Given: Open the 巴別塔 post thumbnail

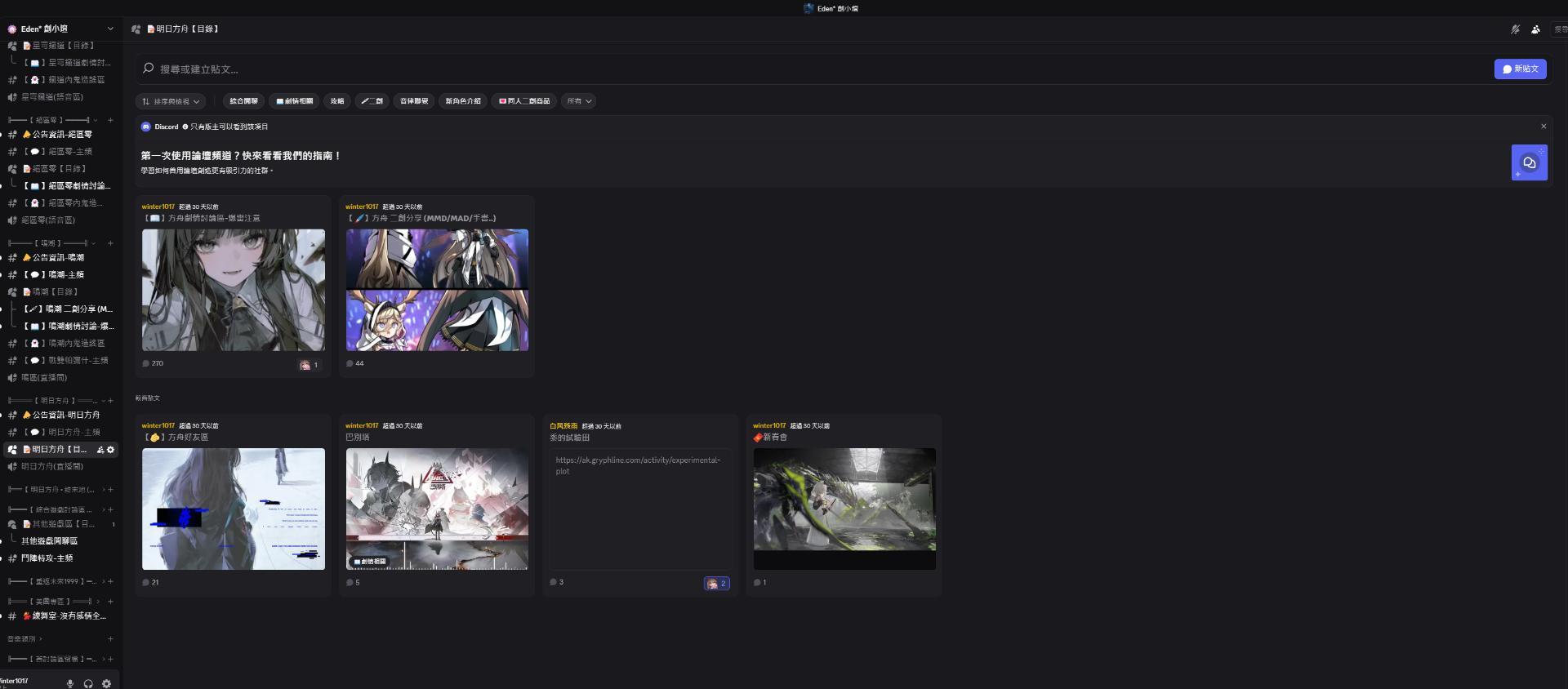Looking at the screenshot, I should click(437, 508).
